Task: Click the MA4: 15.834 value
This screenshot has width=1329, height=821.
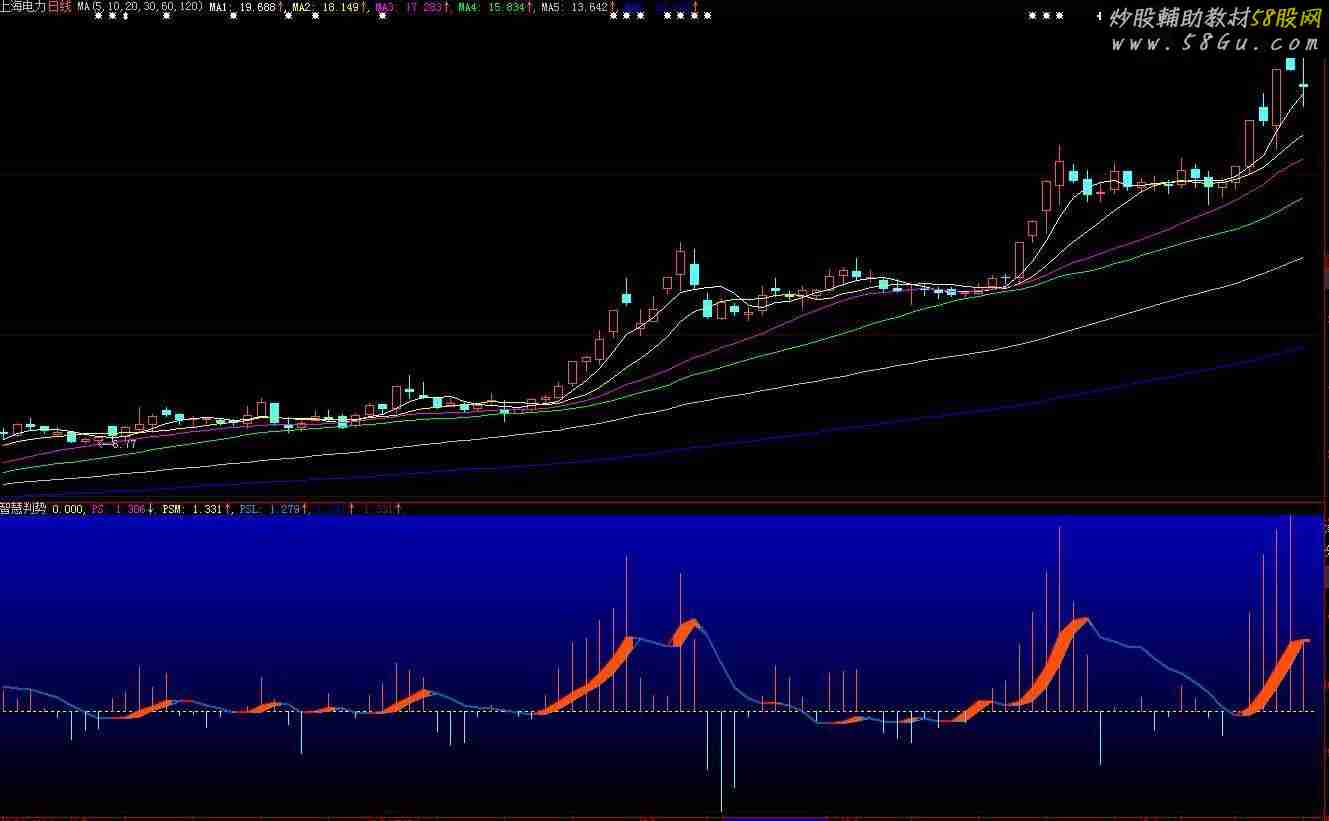Action: pos(492,7)
